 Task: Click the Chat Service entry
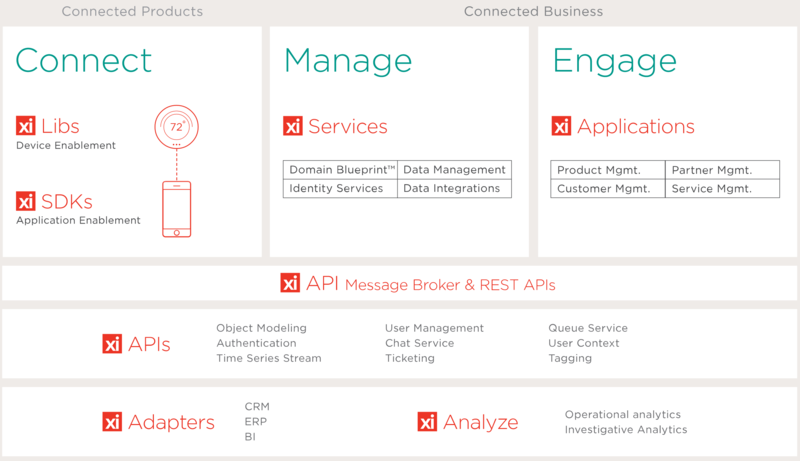coord(419,343)
